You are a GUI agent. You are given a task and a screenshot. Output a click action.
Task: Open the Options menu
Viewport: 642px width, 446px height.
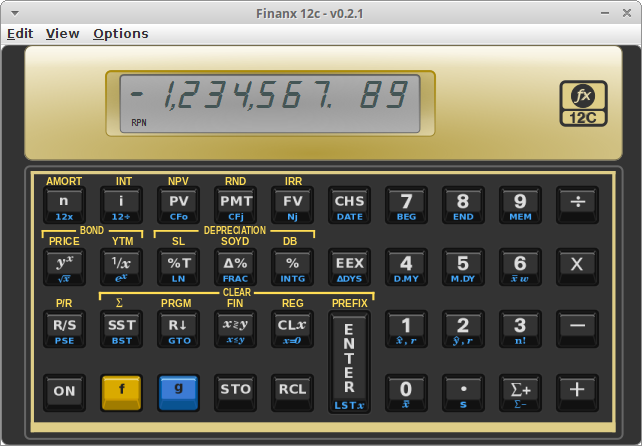[120, 34]
